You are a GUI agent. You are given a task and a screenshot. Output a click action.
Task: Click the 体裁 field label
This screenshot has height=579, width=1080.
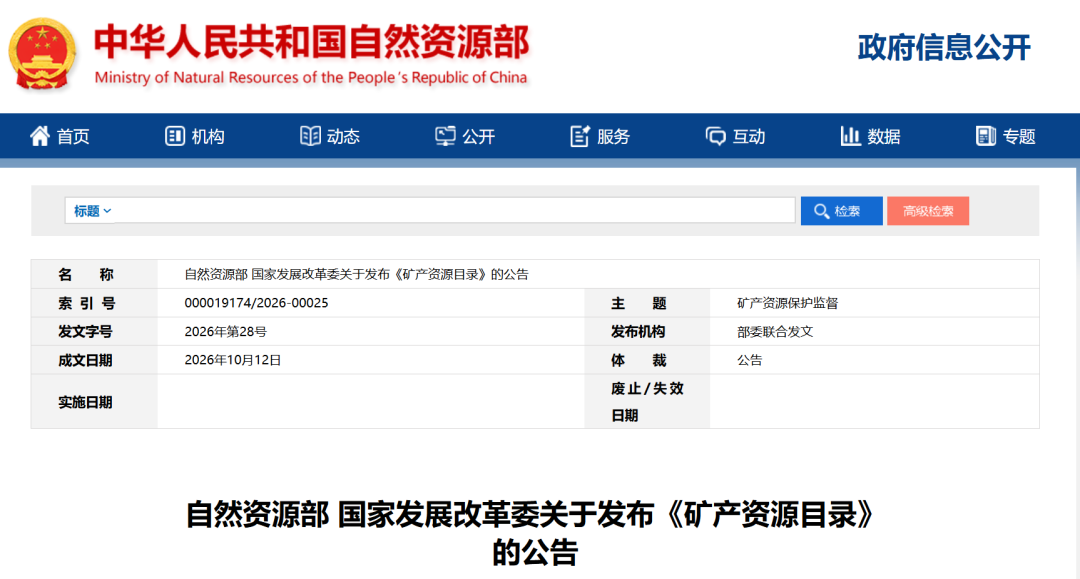(x=638, y=361)
